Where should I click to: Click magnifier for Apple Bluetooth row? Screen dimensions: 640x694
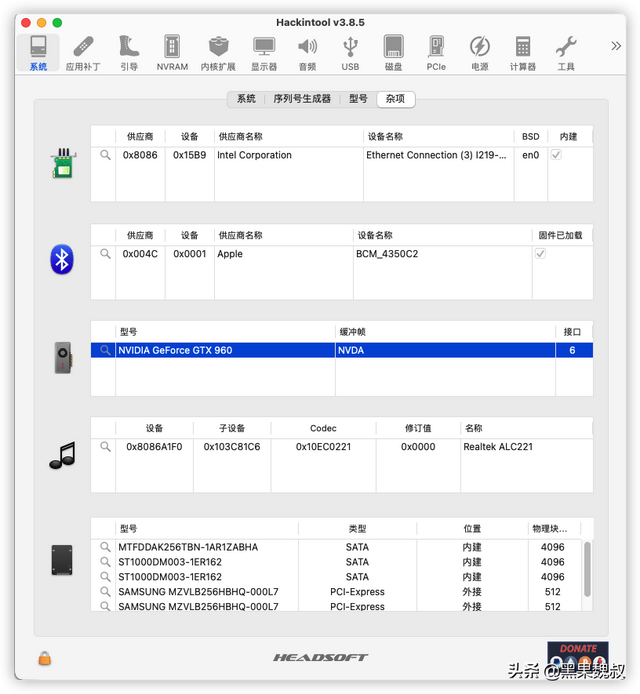[x=105, y=254]
